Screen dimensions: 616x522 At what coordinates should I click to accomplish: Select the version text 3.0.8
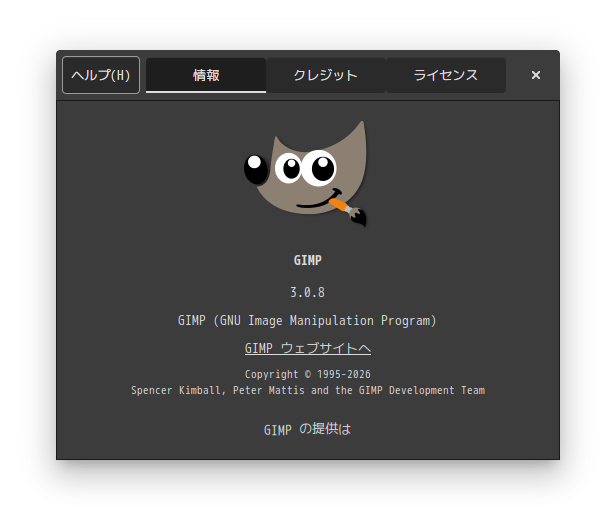(x=308, y=292)
